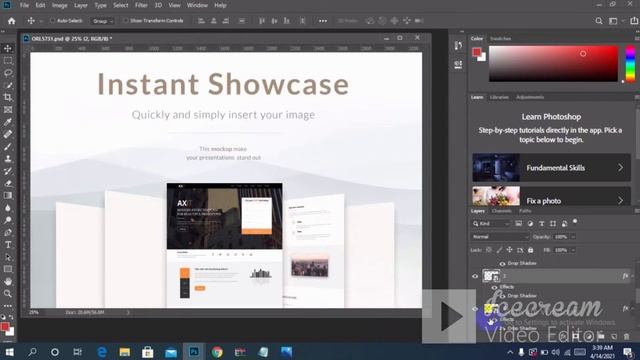Click the Delete layer trash icon
This screenshot has width=640, height=360.
tap(627, 336)
